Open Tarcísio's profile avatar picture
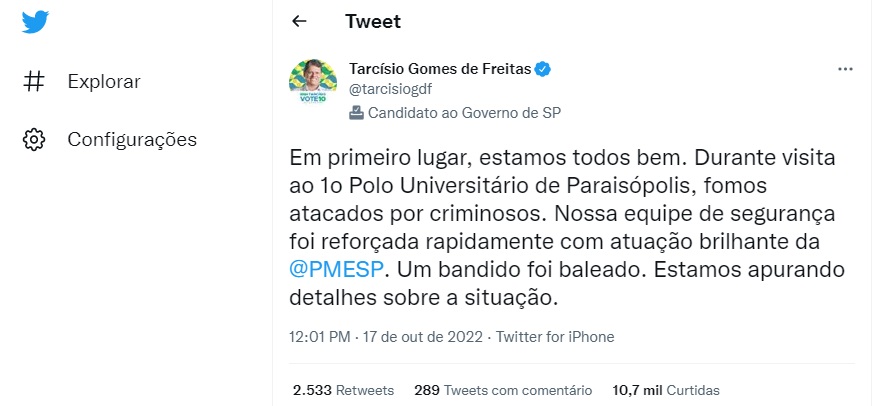Image resolution: width=893 pixels, height=406 pixels. click(x=312, y=83)
